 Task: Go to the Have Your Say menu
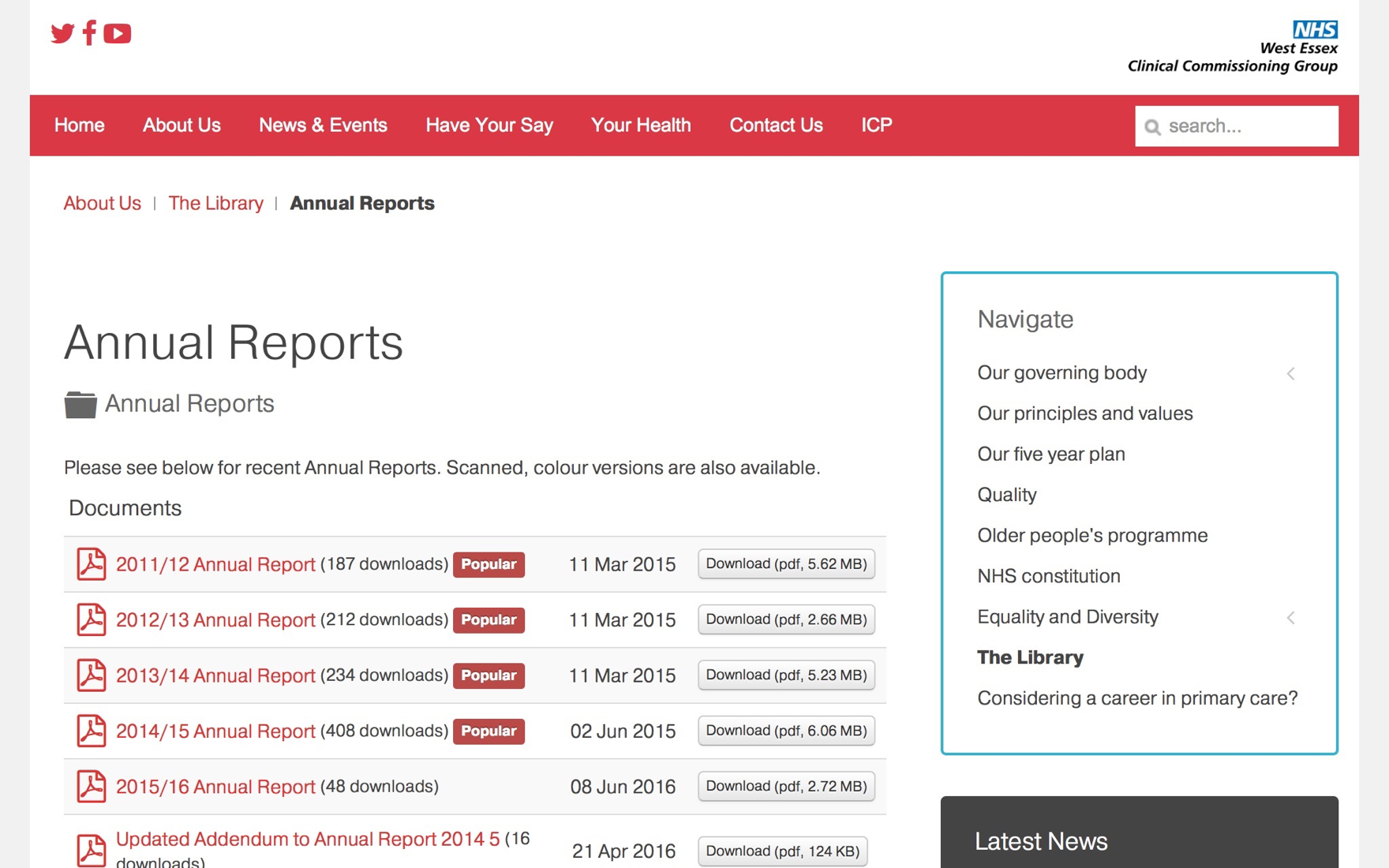489,125
